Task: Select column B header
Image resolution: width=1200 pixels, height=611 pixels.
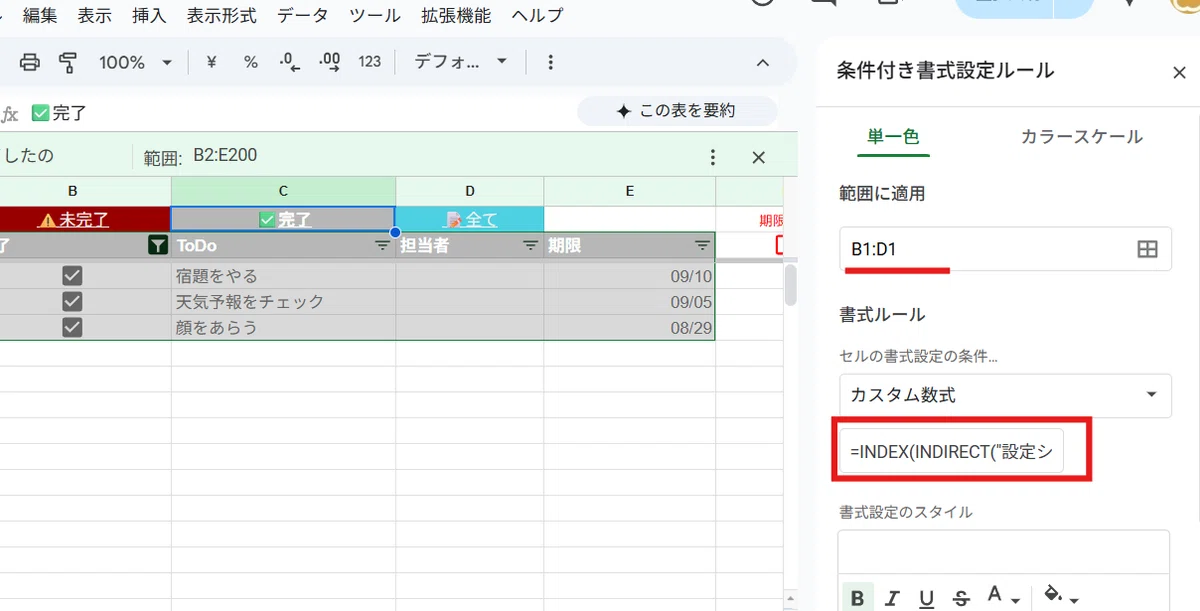Action: [72, 191]
